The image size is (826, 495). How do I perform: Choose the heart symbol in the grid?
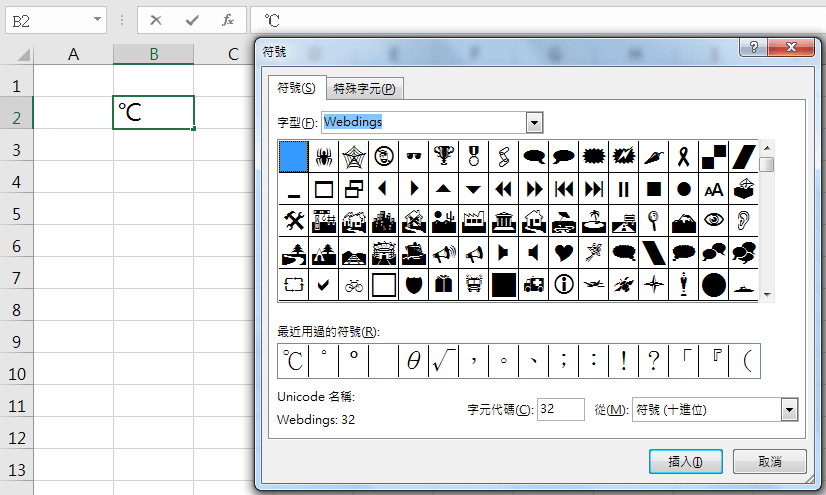point(564,252)
